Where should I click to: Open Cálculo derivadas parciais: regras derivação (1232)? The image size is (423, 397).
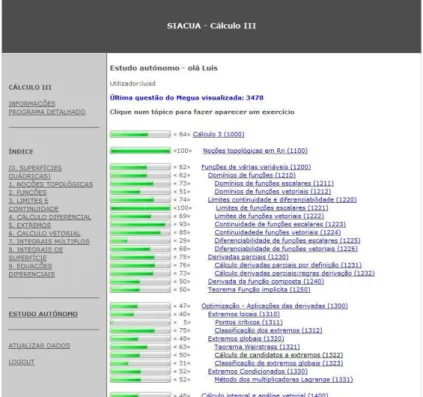click(294, 273)
